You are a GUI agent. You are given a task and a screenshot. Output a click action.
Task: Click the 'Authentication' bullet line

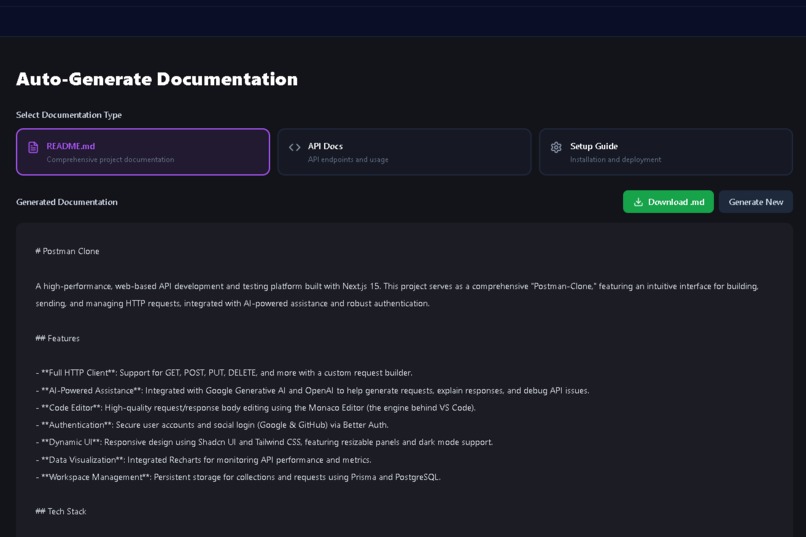[212, 425]
